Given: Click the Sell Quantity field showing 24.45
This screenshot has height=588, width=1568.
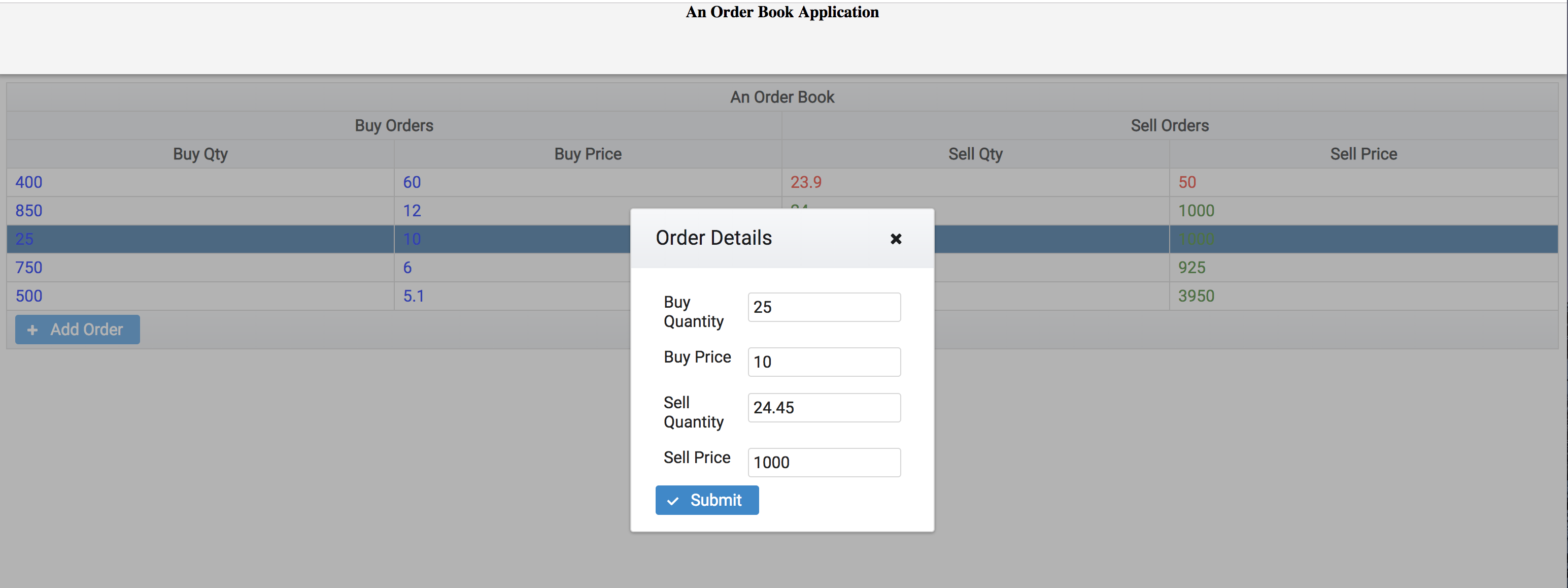Looking at the screenshot, I should click(824, 408).
